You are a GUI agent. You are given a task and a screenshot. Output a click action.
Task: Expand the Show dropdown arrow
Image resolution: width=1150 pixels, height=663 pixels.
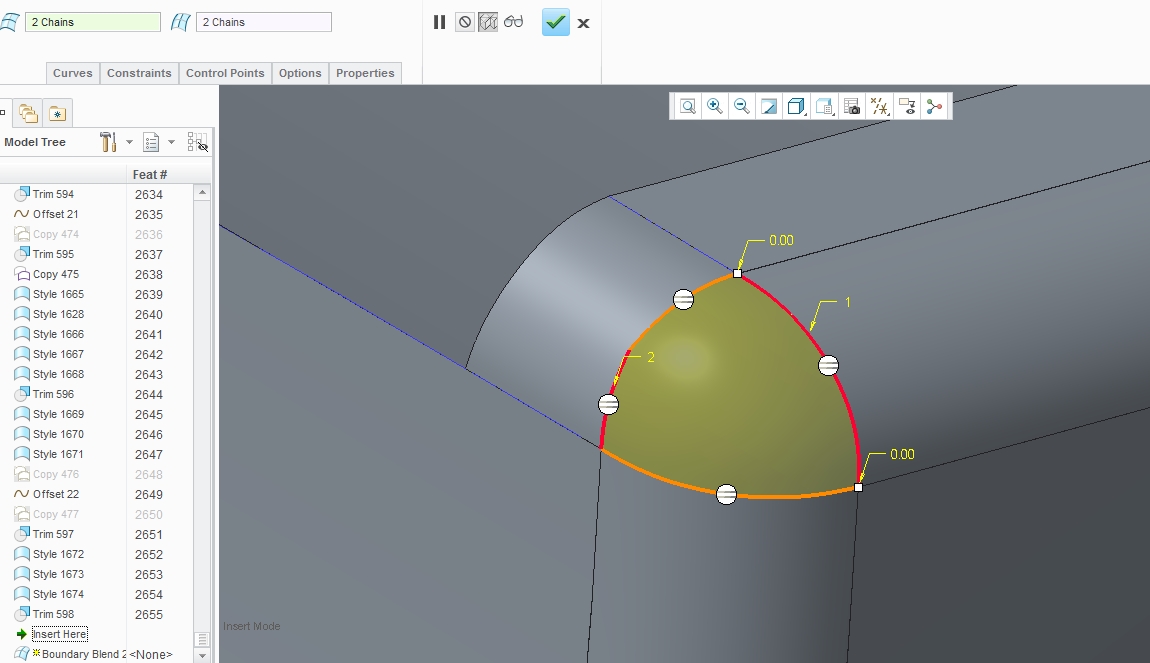(171, 142)
